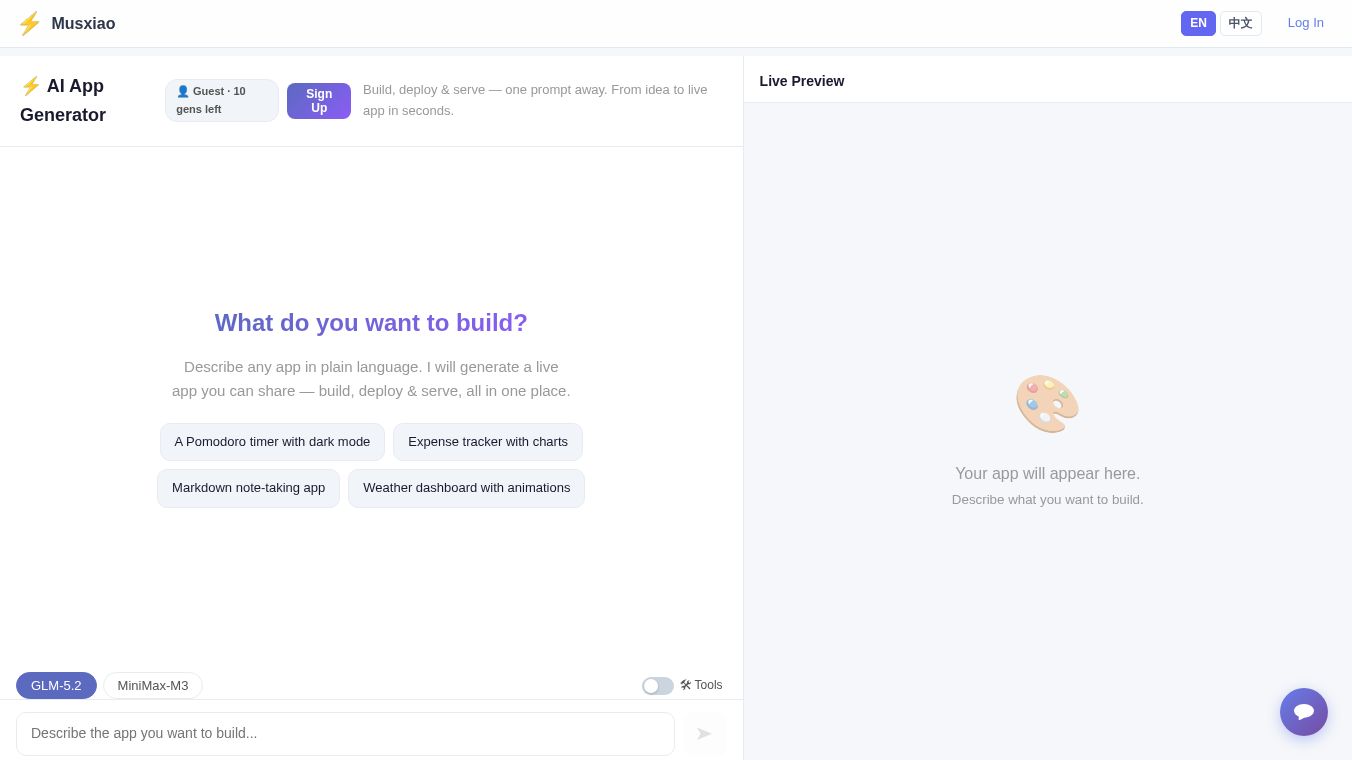Select the MiniMax-M3 model
1352x760 pixels.
click(153, 685)
